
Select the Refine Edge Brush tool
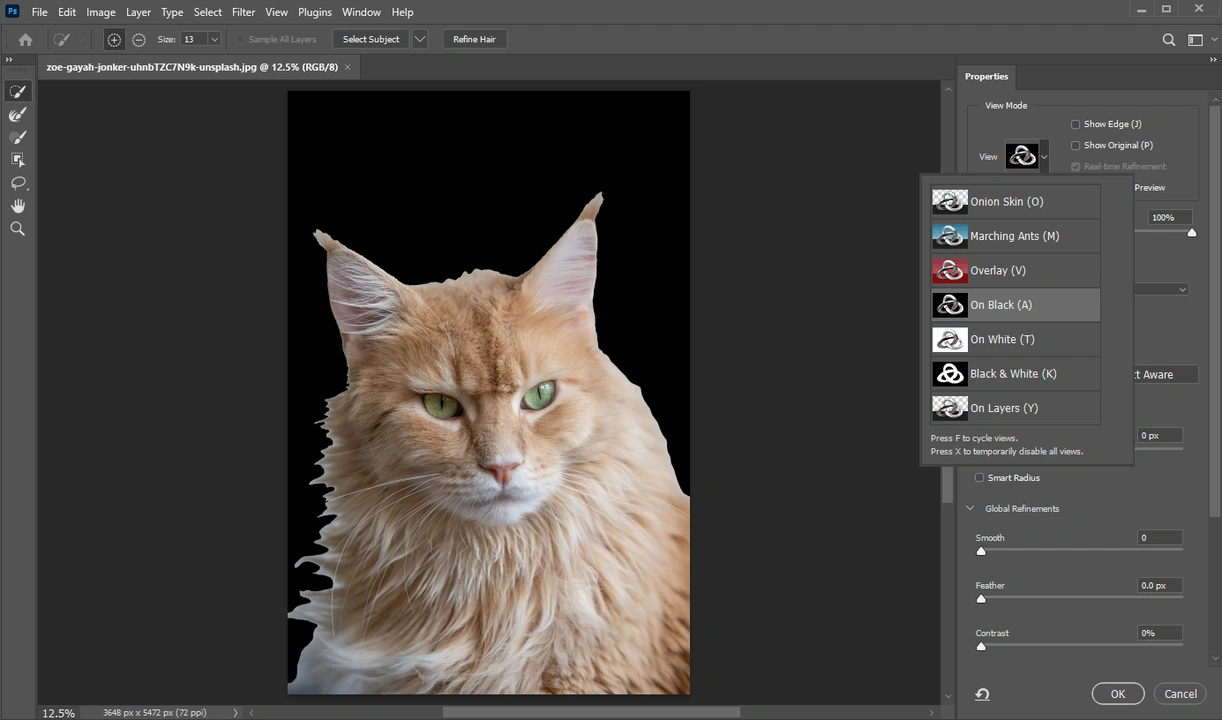pos(17,114)
